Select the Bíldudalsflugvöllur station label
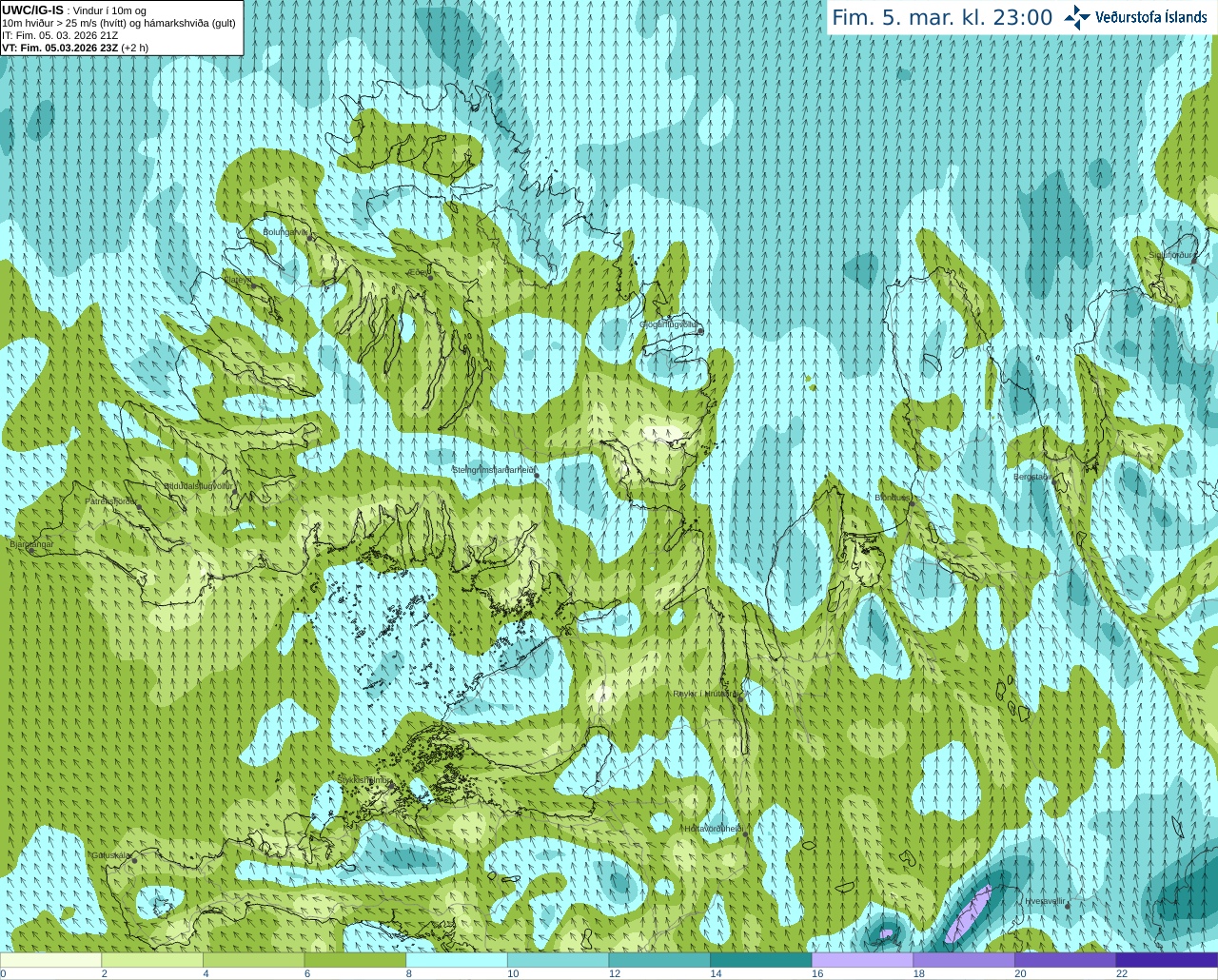Screen dimensions: 1218x980 [199, 485]
